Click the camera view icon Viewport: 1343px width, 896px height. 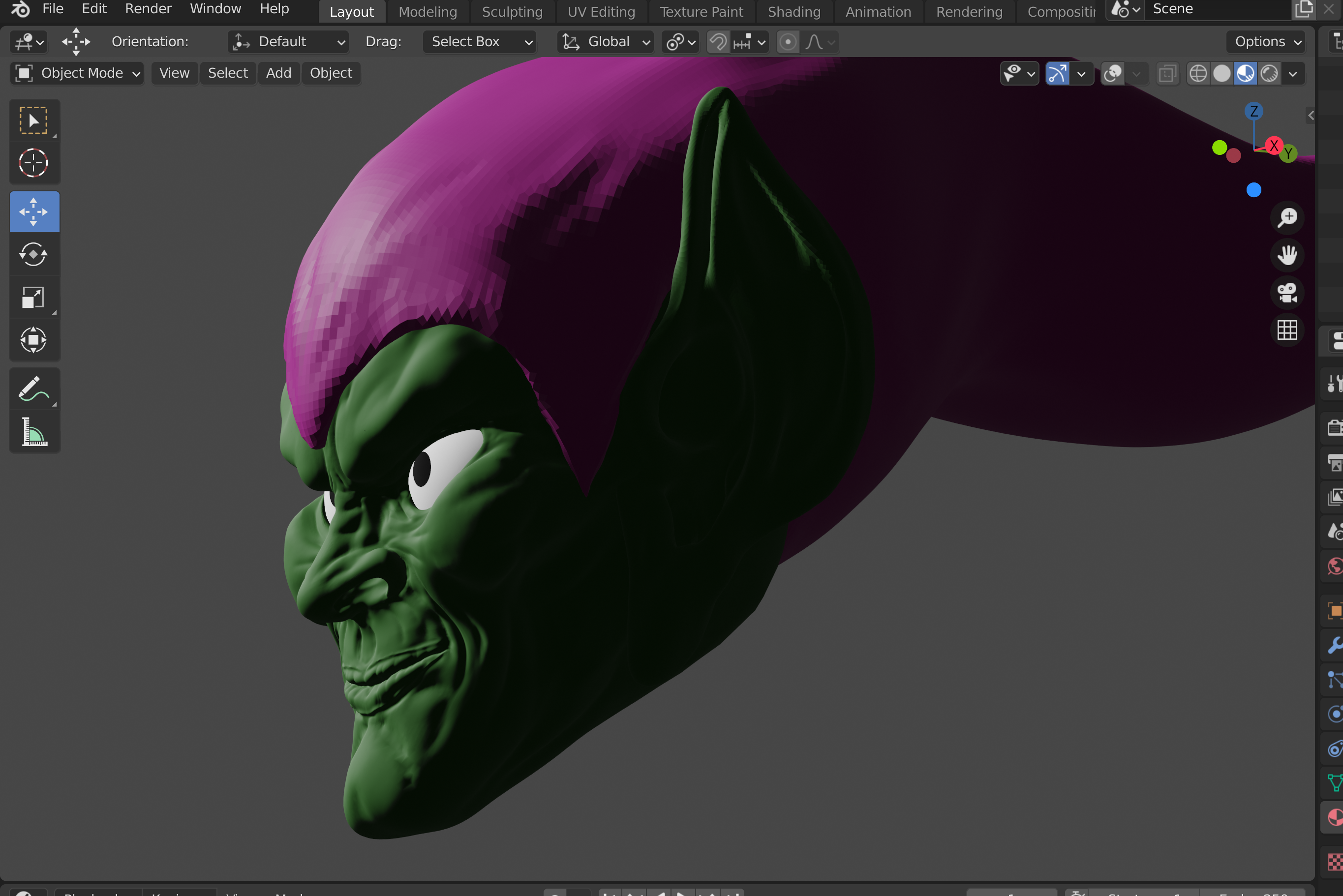pos(1287,293)
